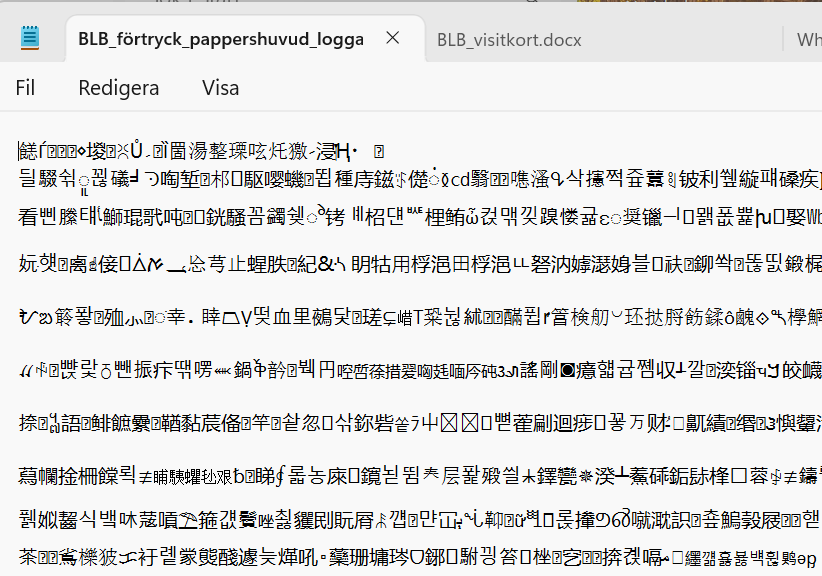The height and width of the screenshot is (576, 822).
Task: Open the Fil menu
Action: pyautogui.click(x=25, y=88)
